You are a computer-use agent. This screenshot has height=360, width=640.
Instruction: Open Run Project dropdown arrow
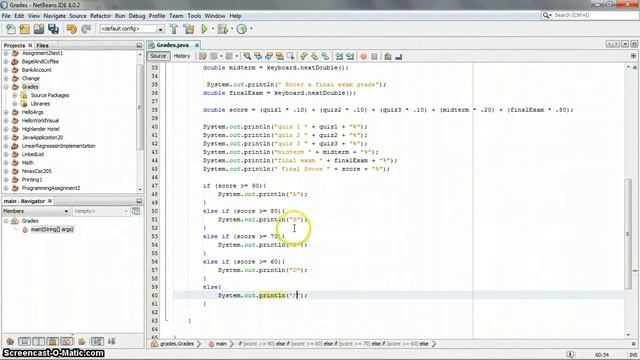(x=212, y=29)
